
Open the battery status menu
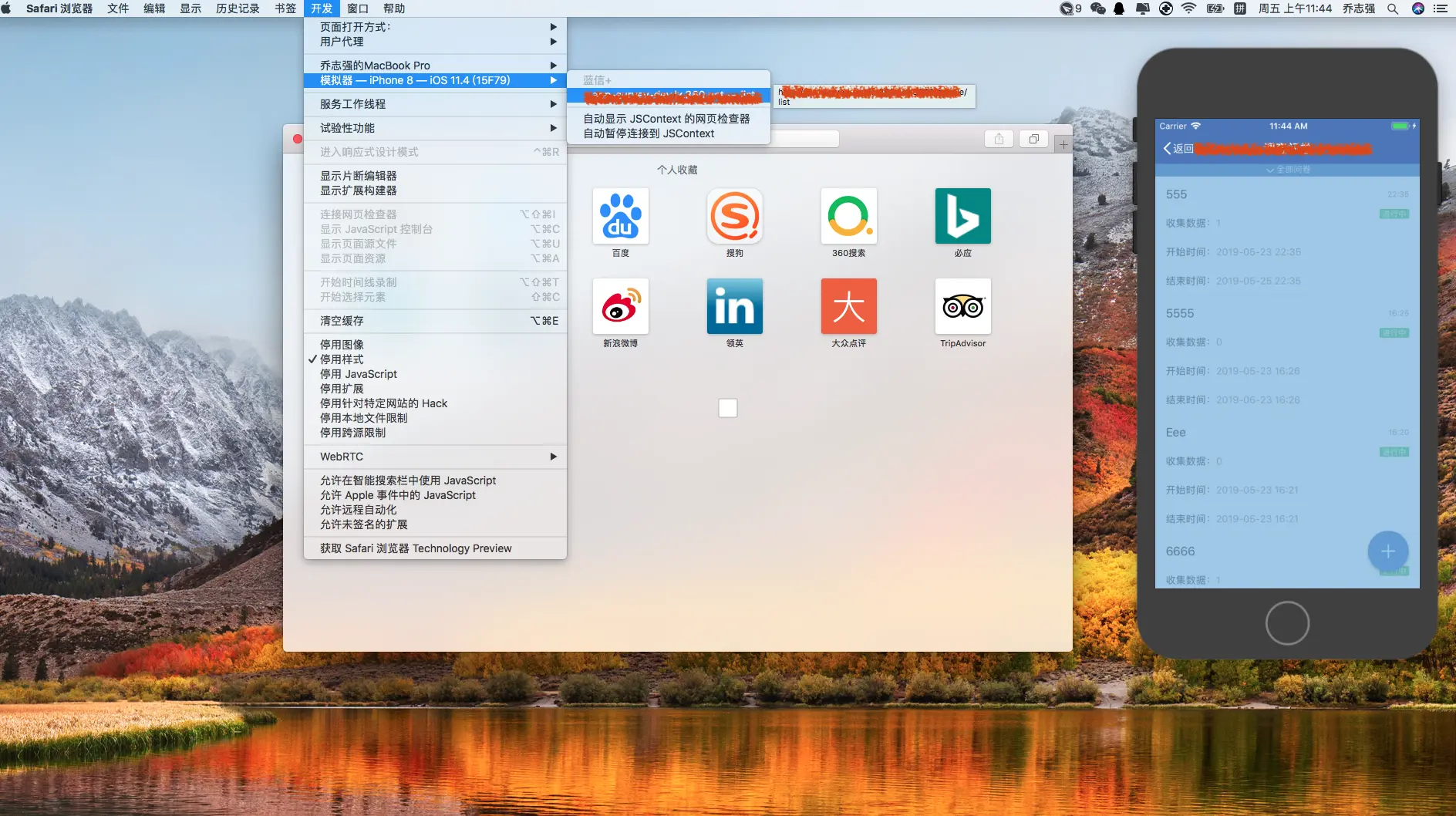pos(1215,8)
